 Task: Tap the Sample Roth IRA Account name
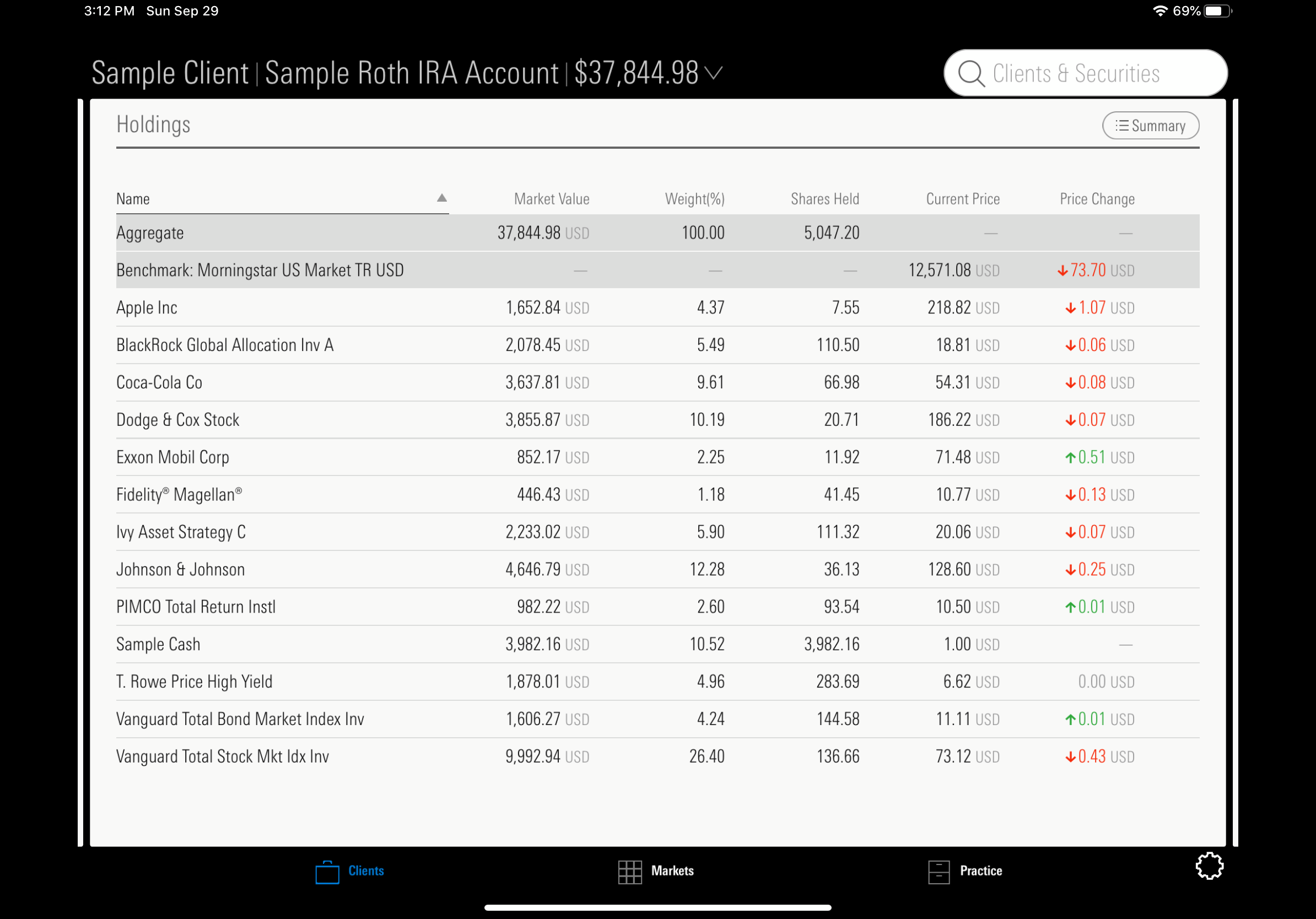pyautogui.click(x=412, y=73)
